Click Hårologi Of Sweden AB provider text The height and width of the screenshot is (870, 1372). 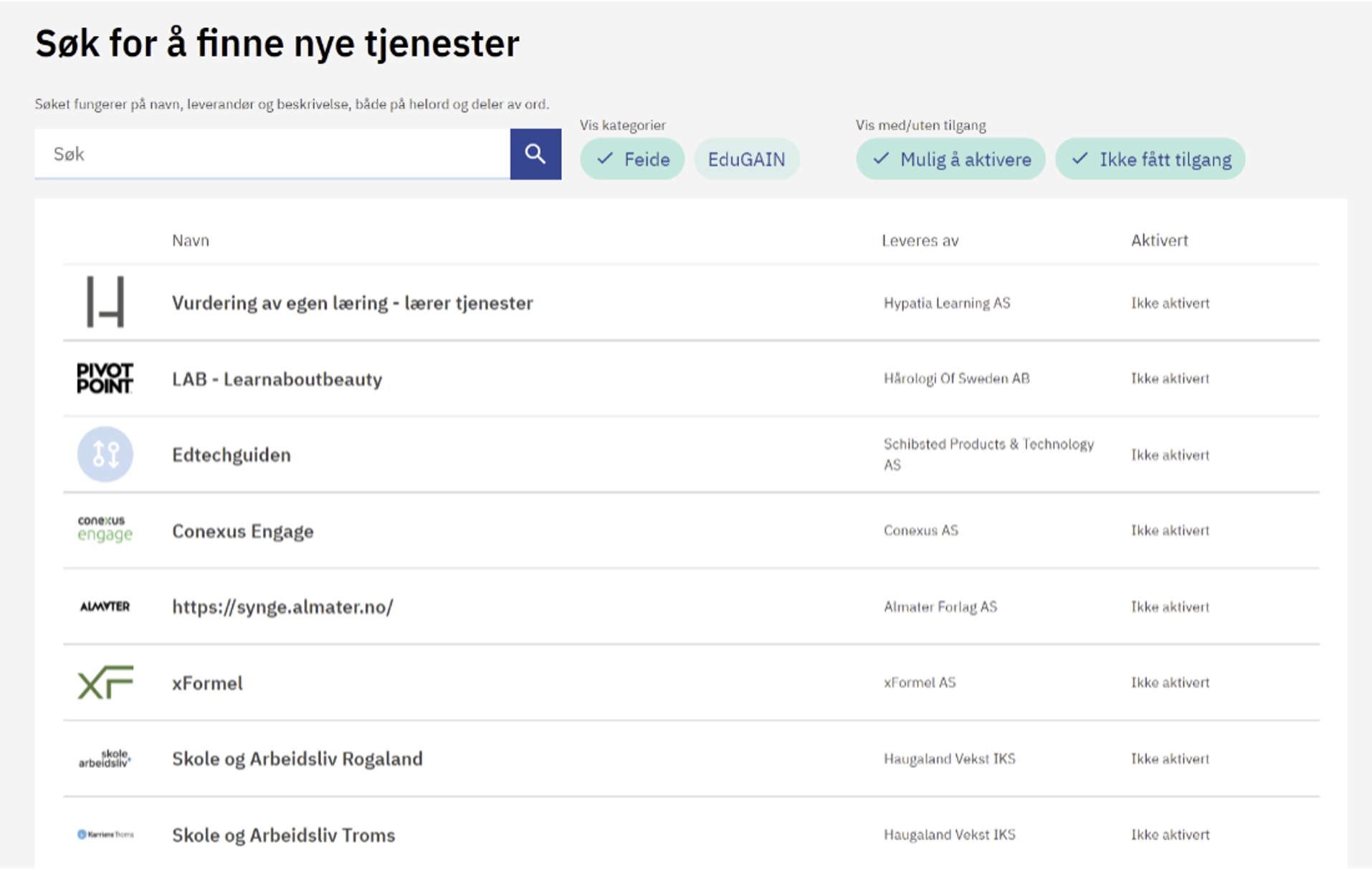[x=956, y=378]
